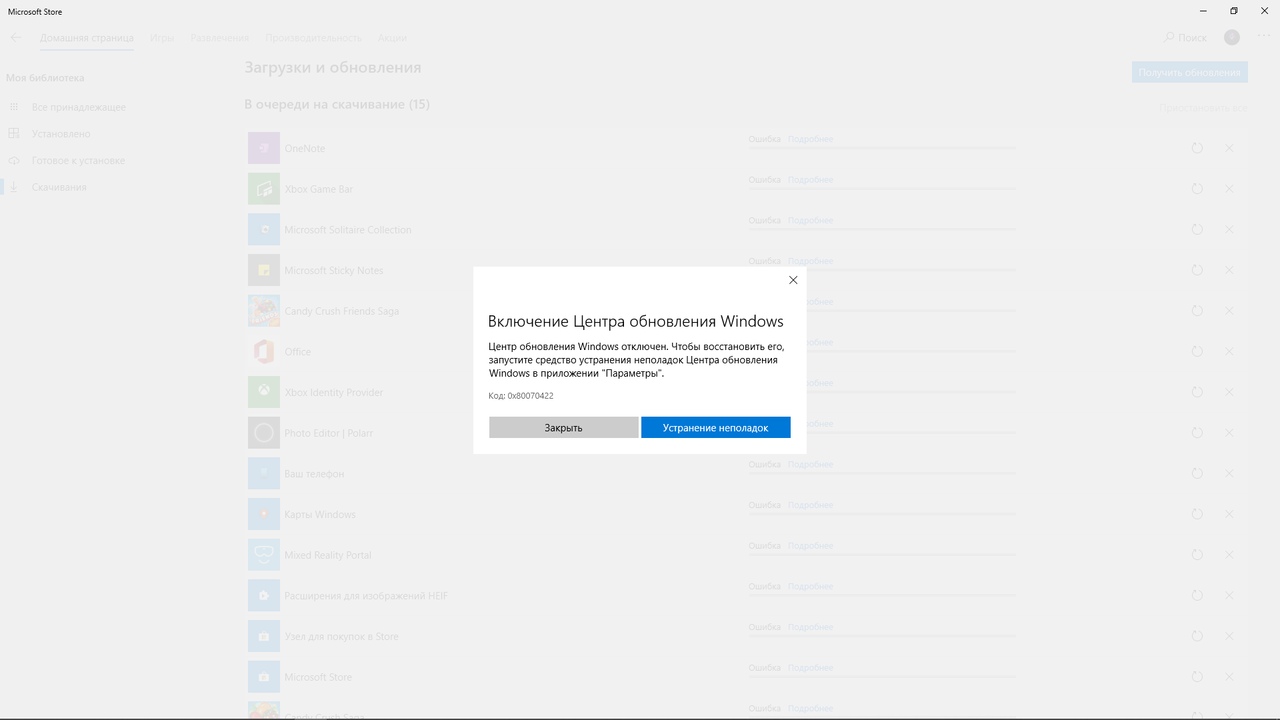Click the Расширения для изображений HEIF icon
Image resolution: width=1280 pixels, height=720 pixels.
(264, 595)
